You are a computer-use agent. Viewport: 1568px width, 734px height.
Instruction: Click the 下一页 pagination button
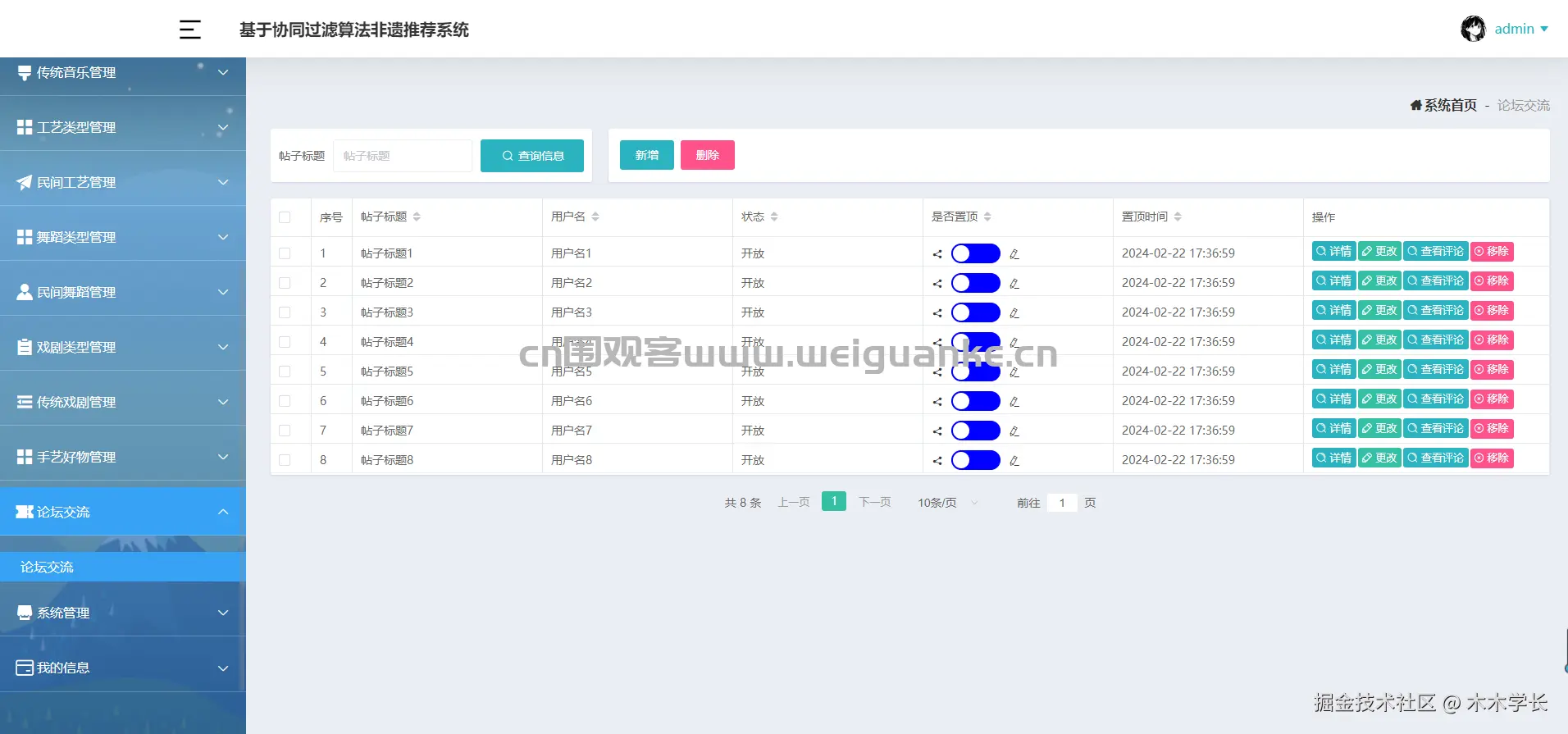tap(875, 502)
